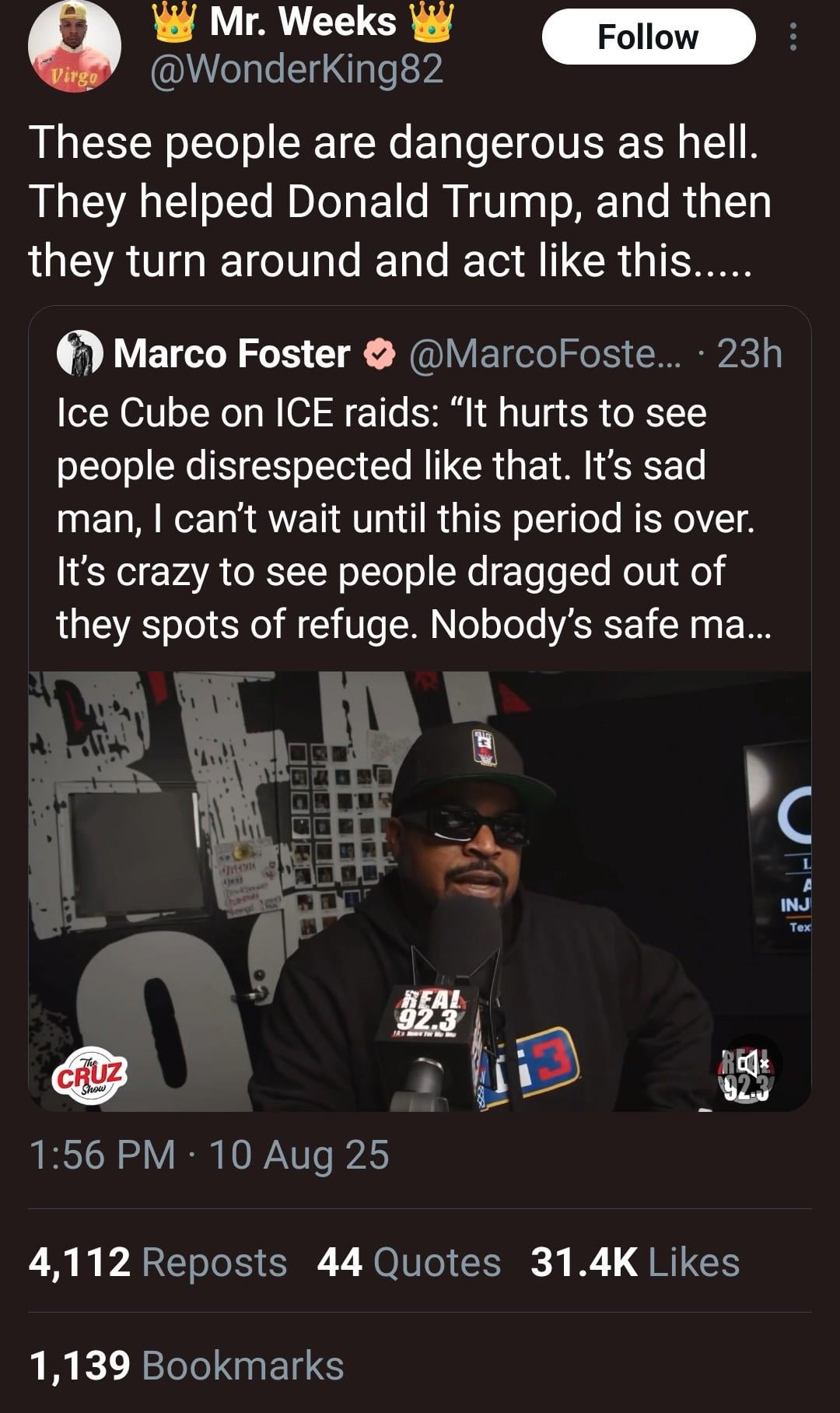Open the @WonderKing82 handle

point(296,69)
